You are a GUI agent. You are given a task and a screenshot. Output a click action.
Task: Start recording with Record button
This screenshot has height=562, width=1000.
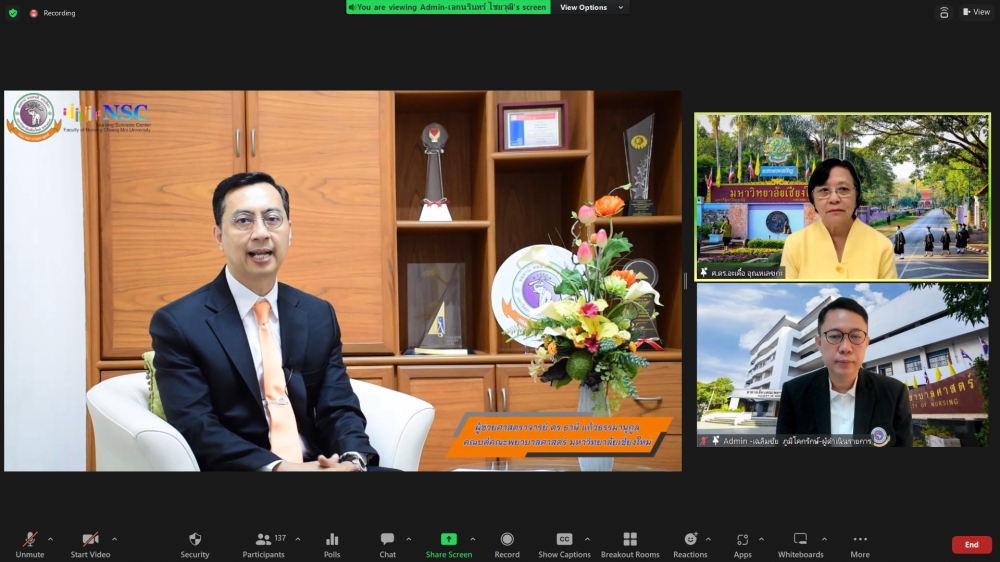507,544
